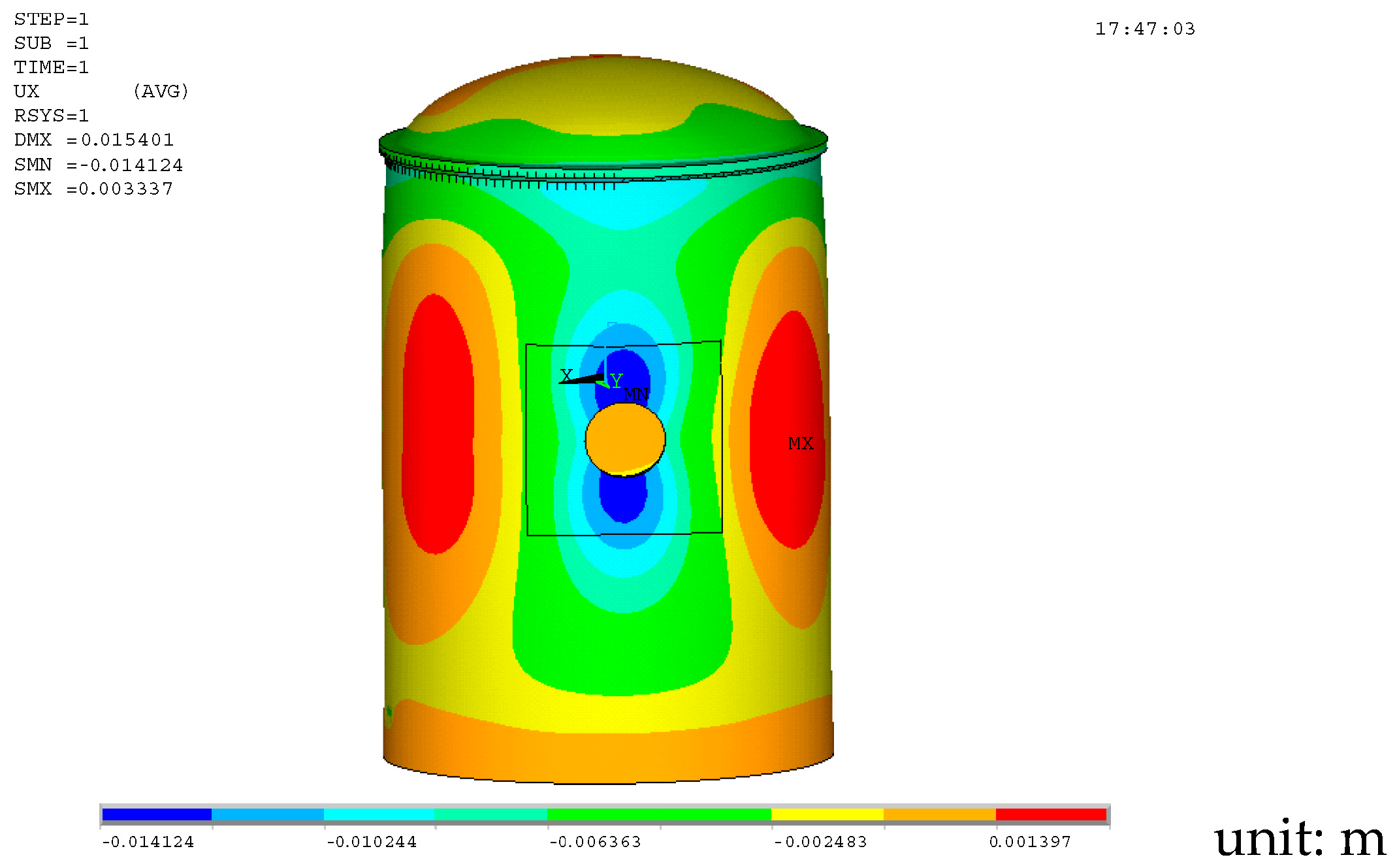The height and width of the screenshot is (868, 1397).
Task: Select the dark blue legend color band
Action: [x=157, y=814]
